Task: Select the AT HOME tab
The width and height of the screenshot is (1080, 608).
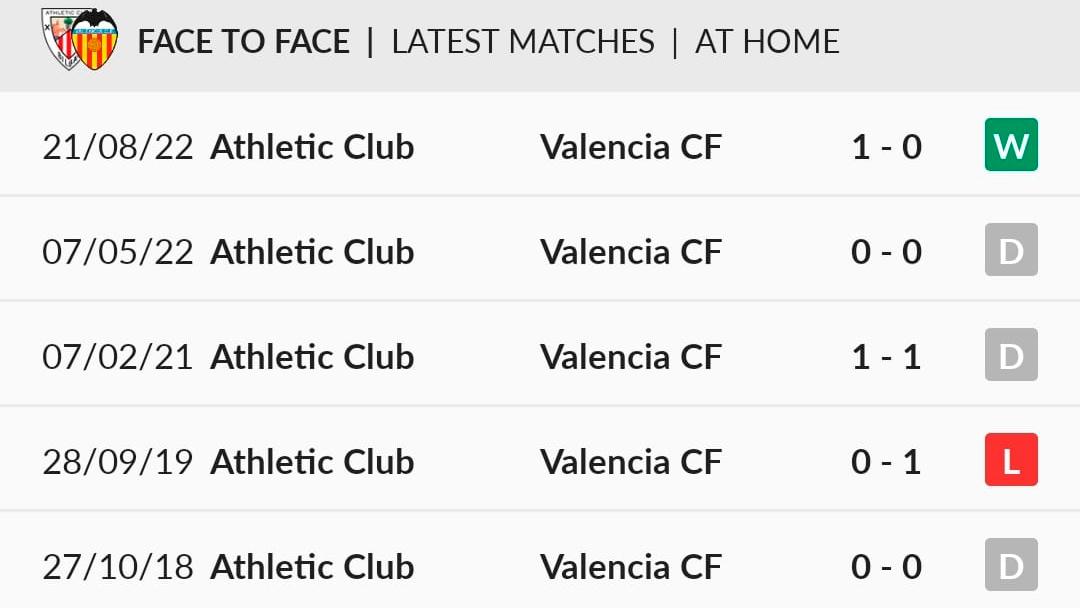Action: 767,41
